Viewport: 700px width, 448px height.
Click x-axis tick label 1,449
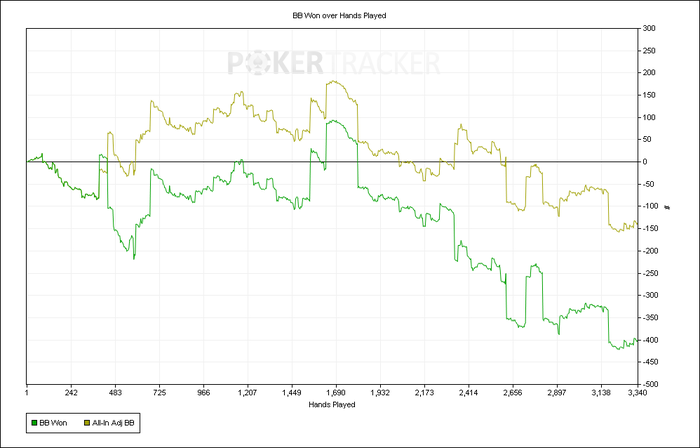(292, 393)
